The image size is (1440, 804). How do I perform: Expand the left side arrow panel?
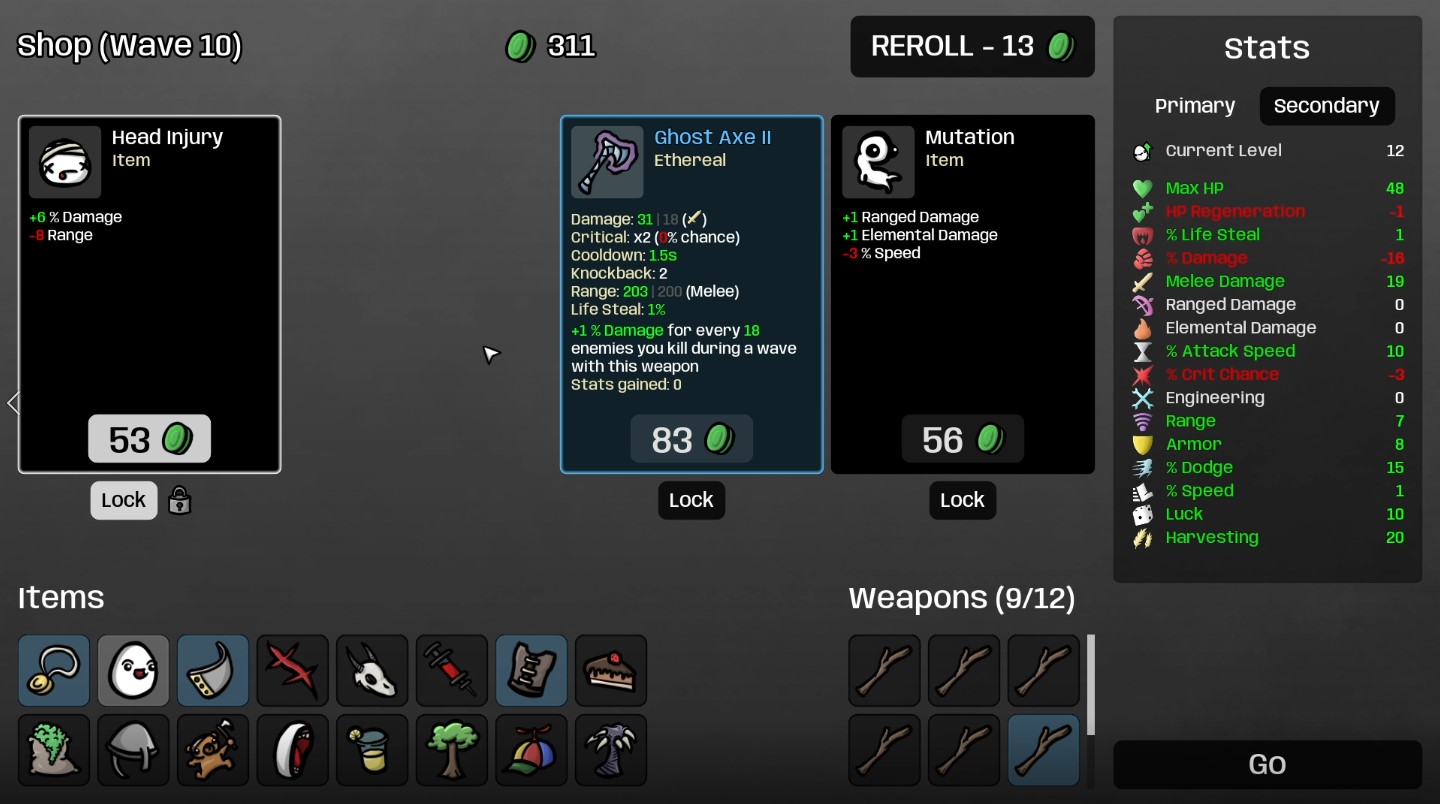pyautogui.click(x=12, y=403)
